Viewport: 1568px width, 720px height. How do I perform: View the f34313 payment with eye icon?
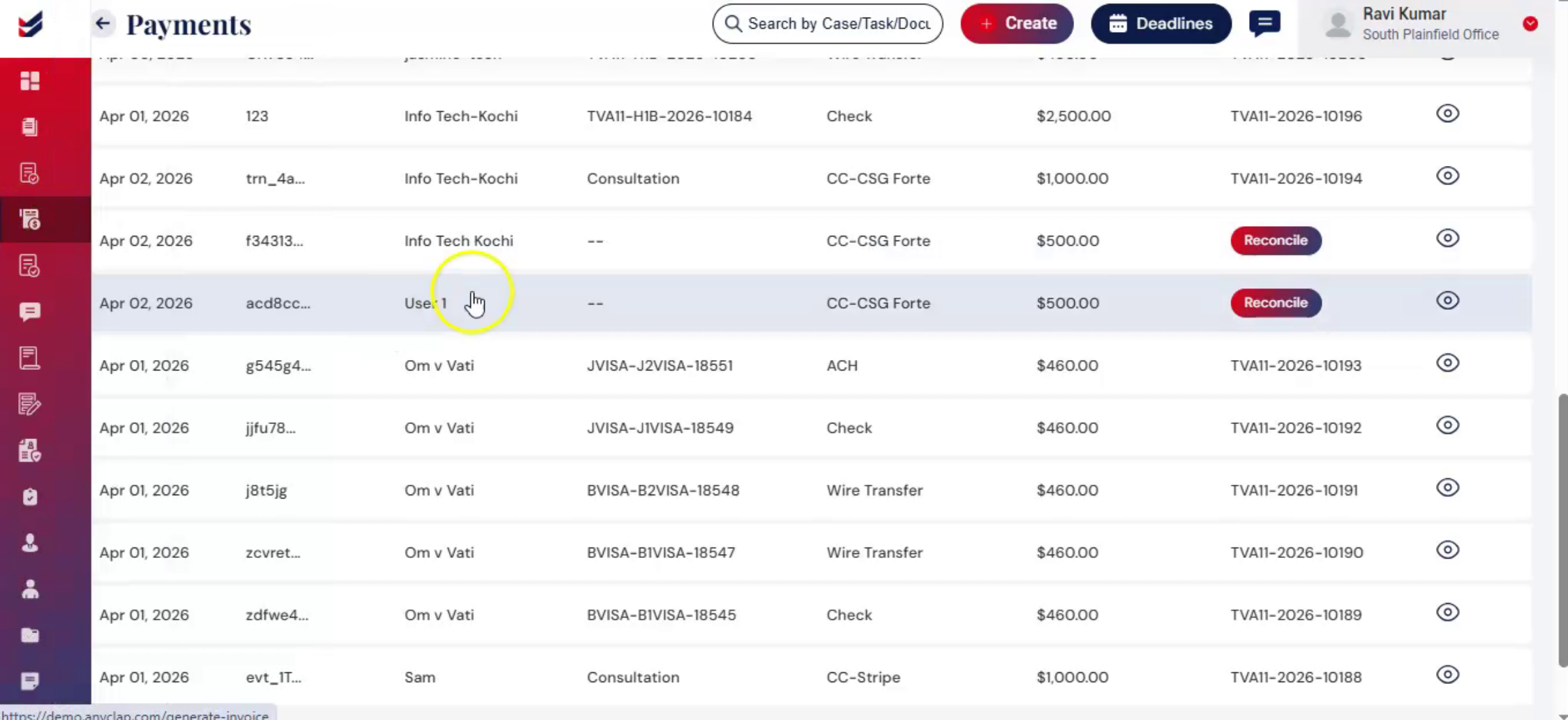(1447, 238)
